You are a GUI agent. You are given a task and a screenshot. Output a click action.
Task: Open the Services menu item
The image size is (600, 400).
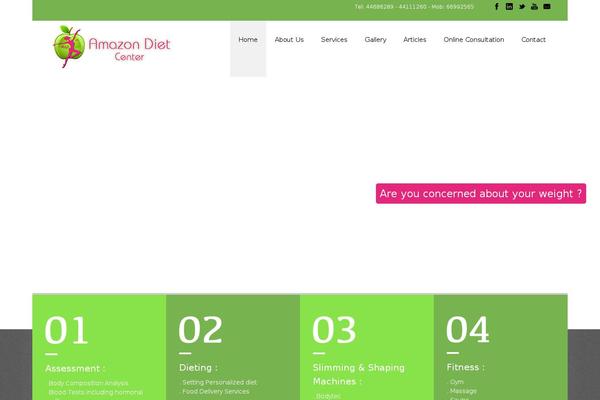click(334, 39)
